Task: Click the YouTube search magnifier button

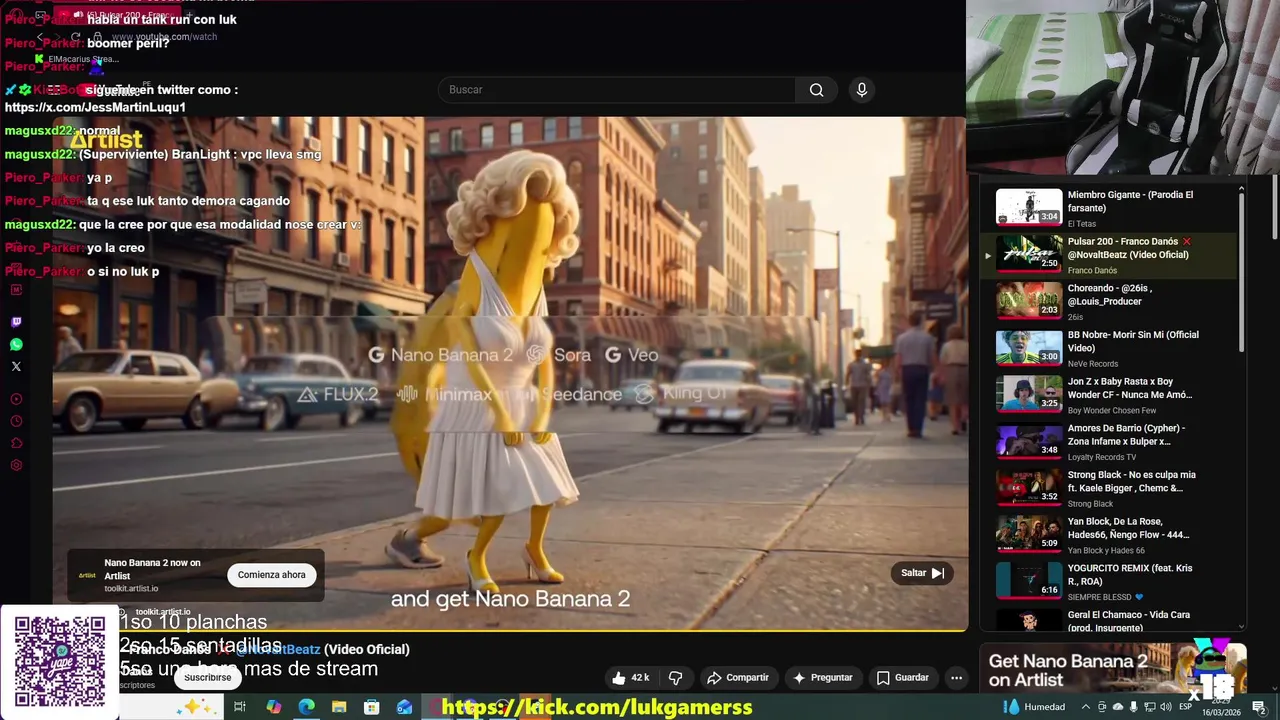Action: click(x=816, y=90)
